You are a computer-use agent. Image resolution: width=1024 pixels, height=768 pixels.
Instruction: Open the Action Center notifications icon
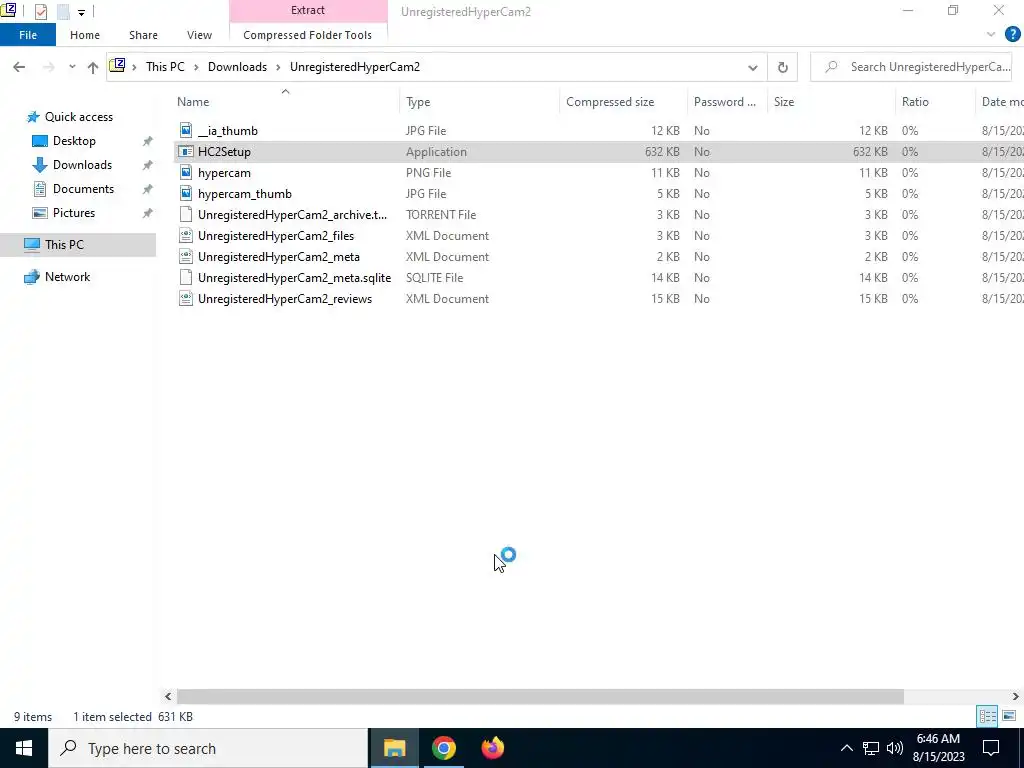click(991, 748)
